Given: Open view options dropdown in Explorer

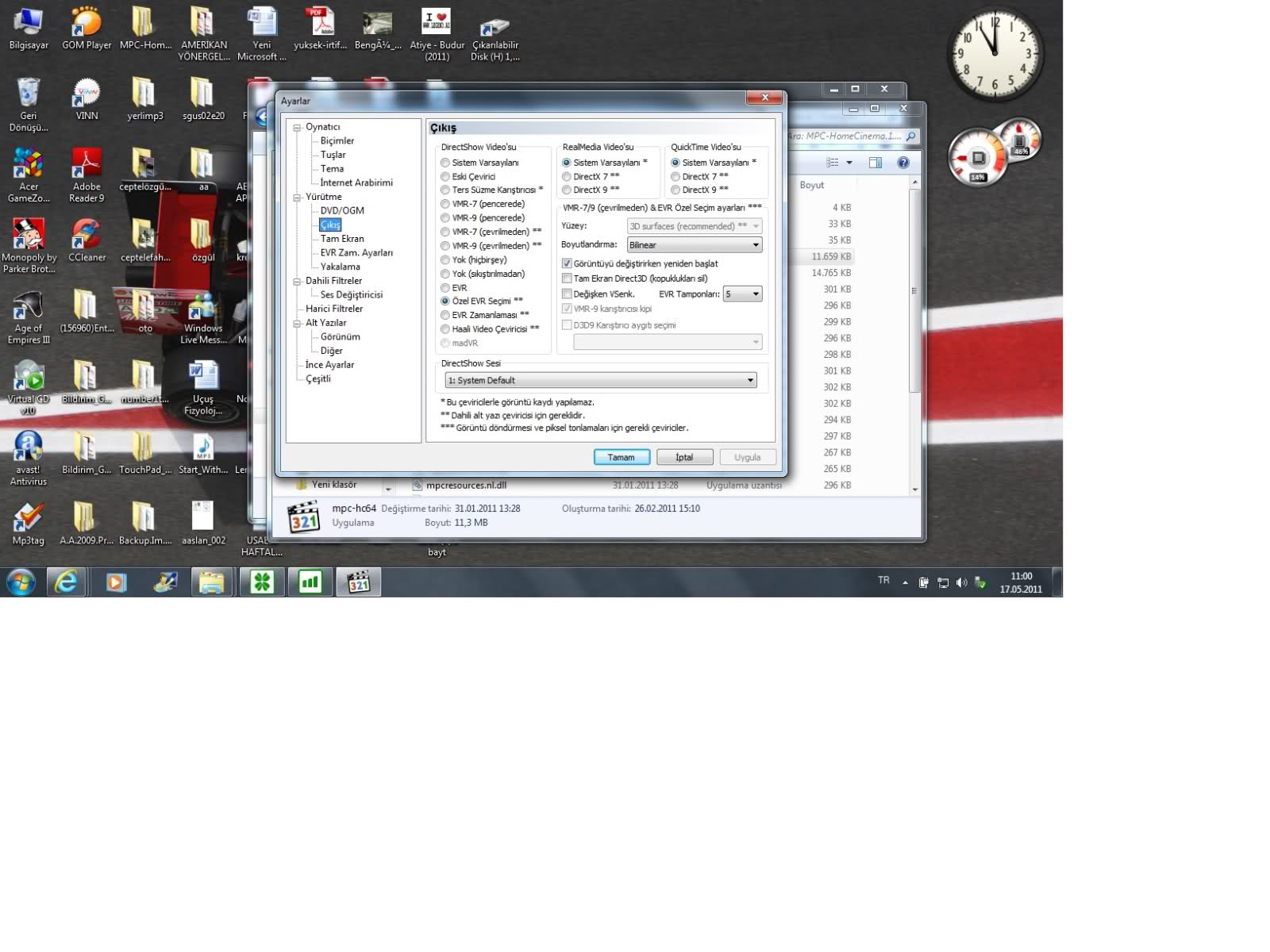Looking at the screenshot, I should coord(849,163).
